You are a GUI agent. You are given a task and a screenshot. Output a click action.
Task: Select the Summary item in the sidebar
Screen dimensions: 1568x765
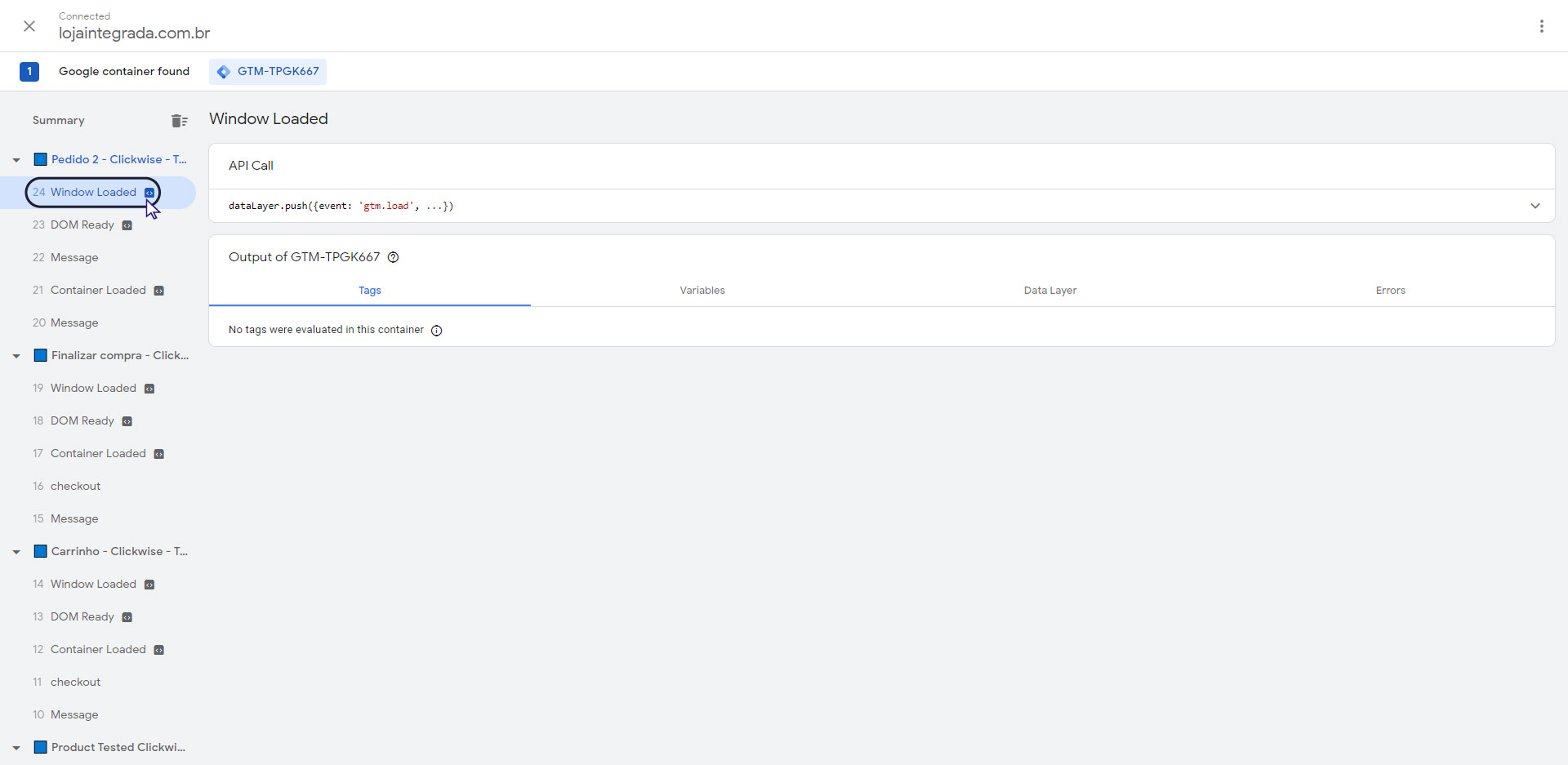(x=59, y=121)
